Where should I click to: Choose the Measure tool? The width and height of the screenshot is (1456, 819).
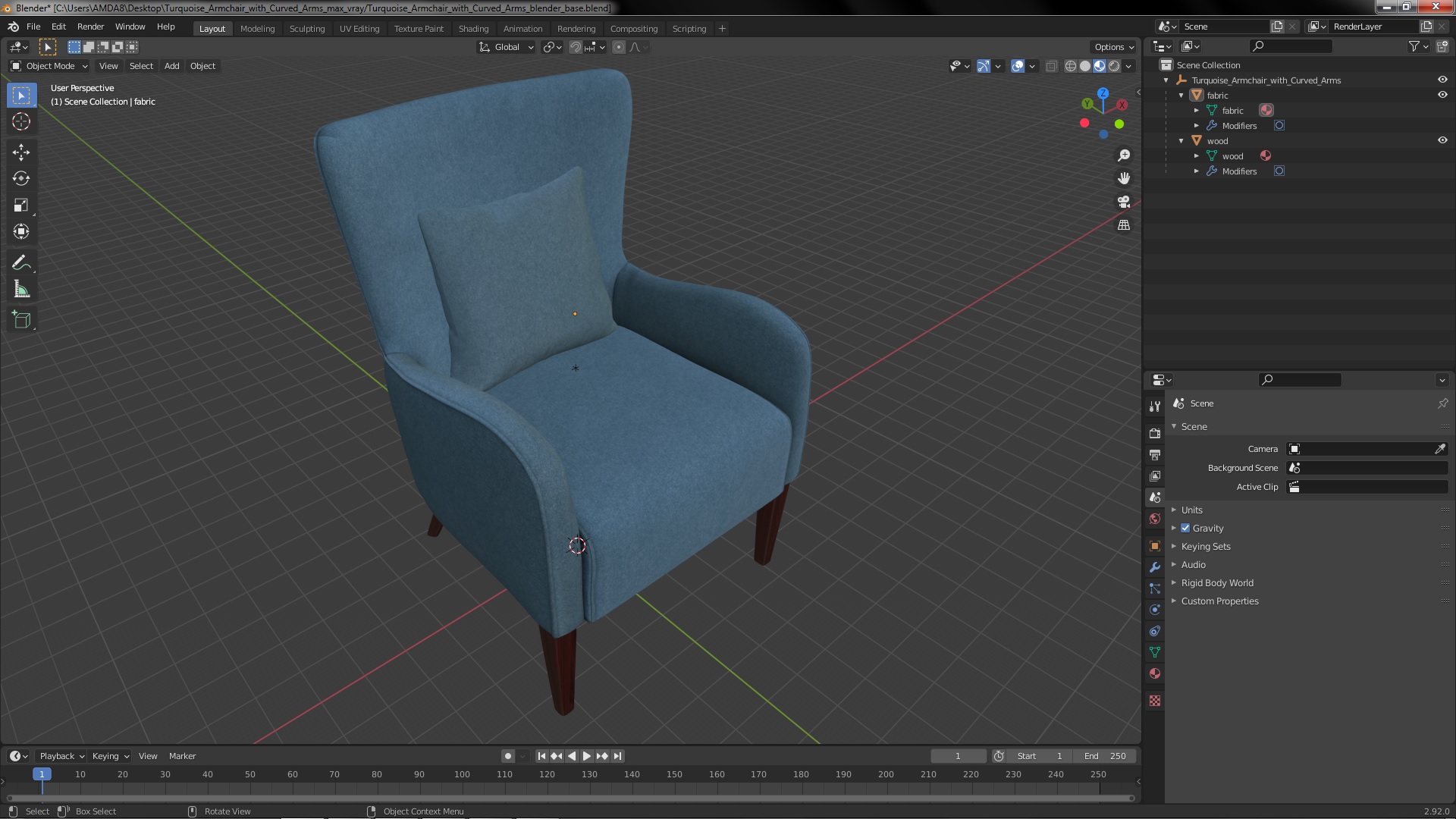[x=21, y=290]
